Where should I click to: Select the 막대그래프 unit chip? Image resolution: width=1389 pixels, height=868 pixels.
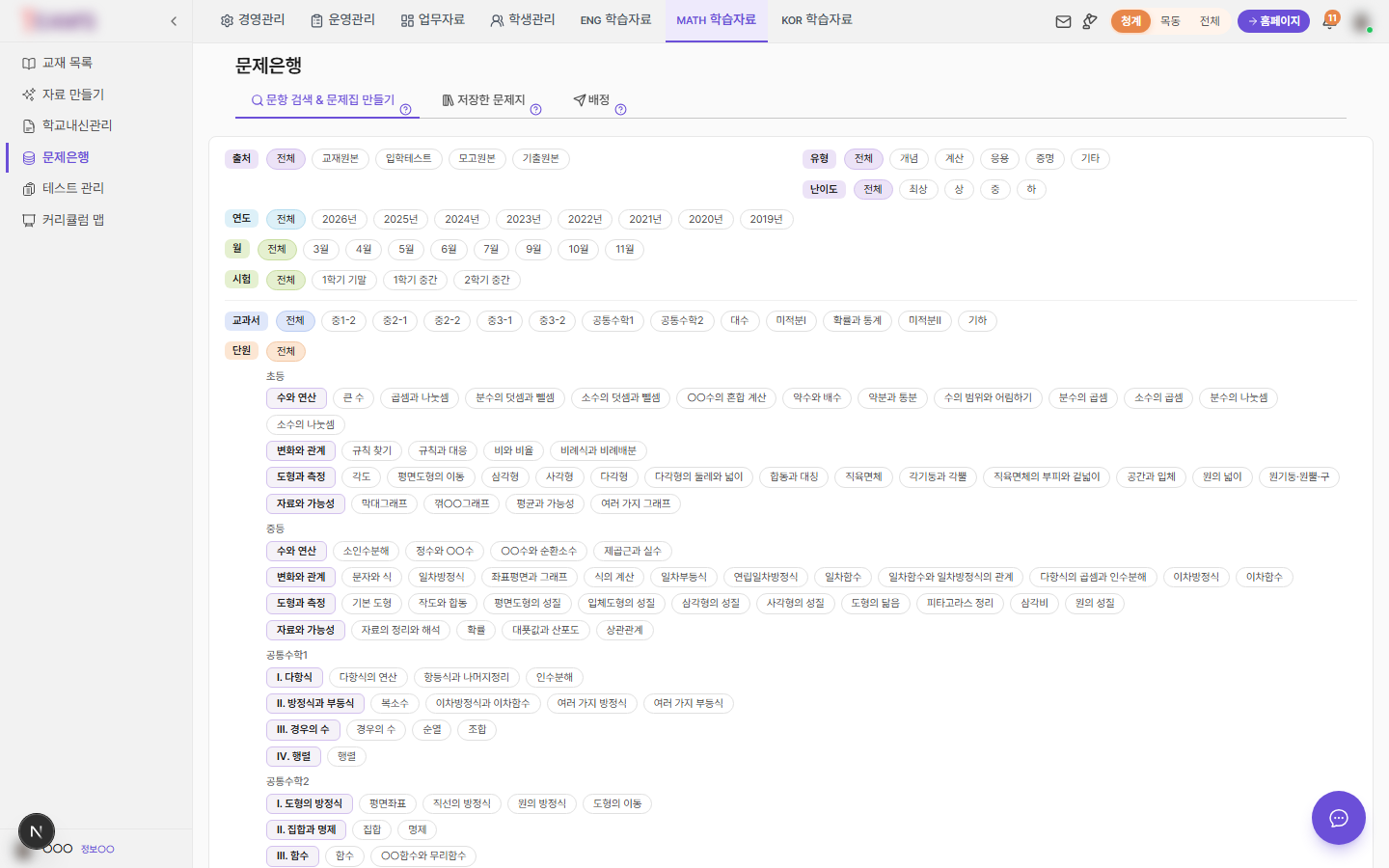(x=385, y=504)
